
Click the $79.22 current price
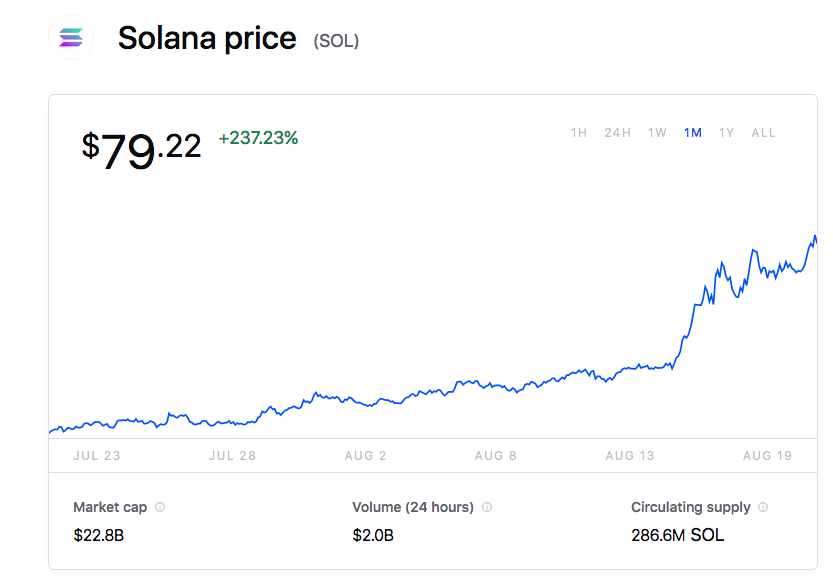[x=141, y=148]
